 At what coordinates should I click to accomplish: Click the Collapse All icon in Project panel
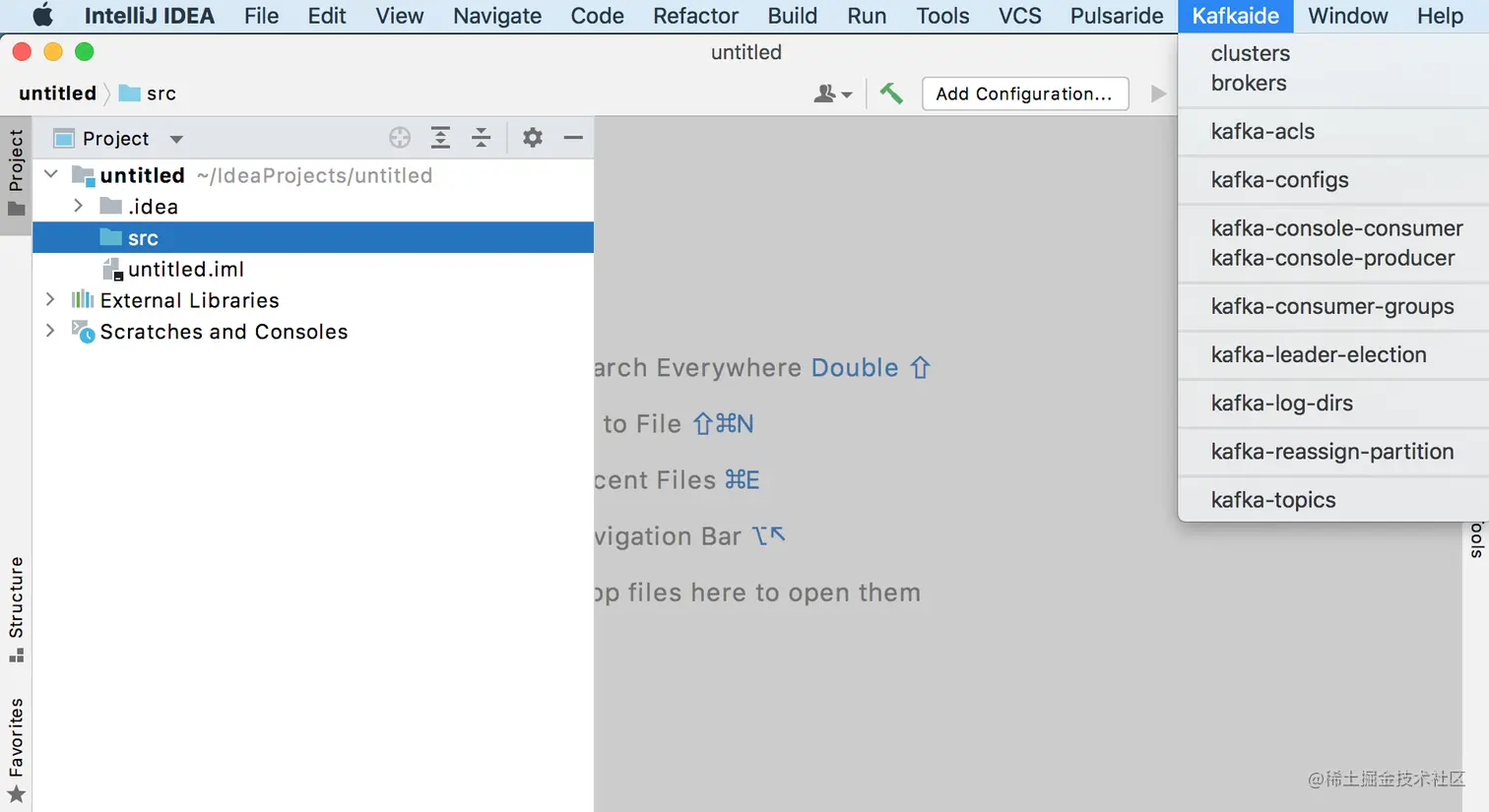click(481, 138)
